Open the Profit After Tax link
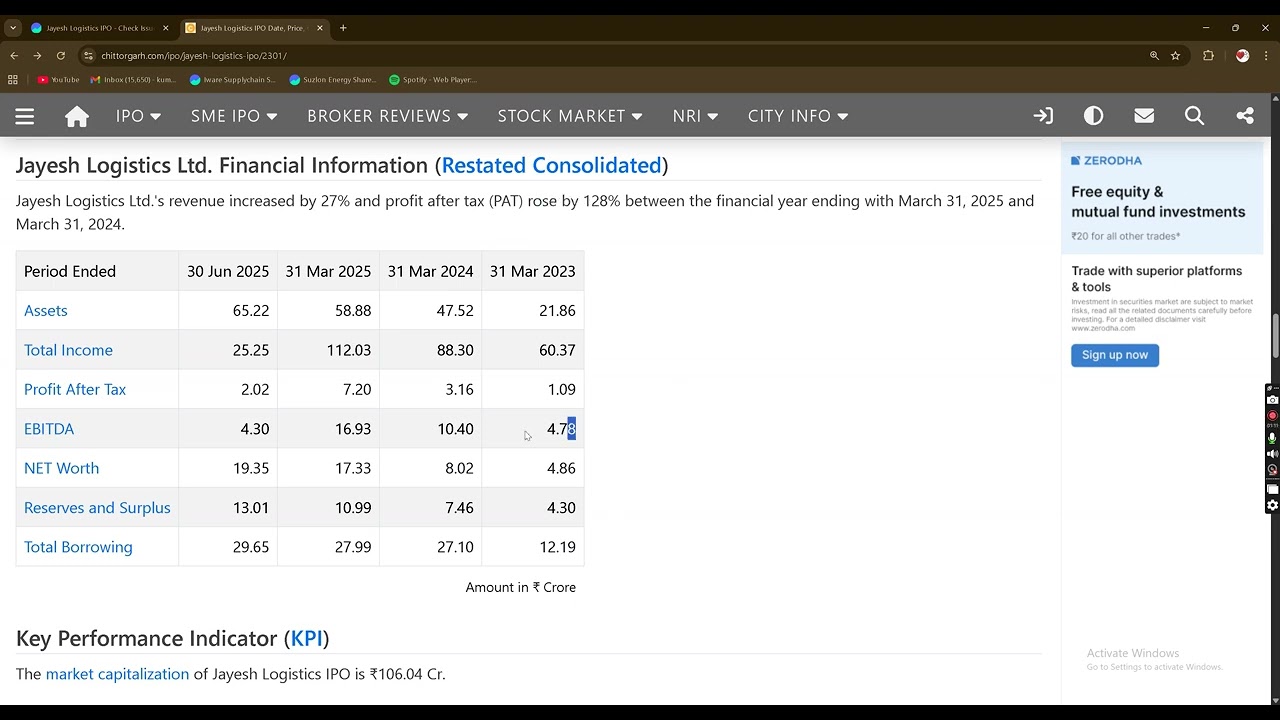1280x720 pixels. 75,390
